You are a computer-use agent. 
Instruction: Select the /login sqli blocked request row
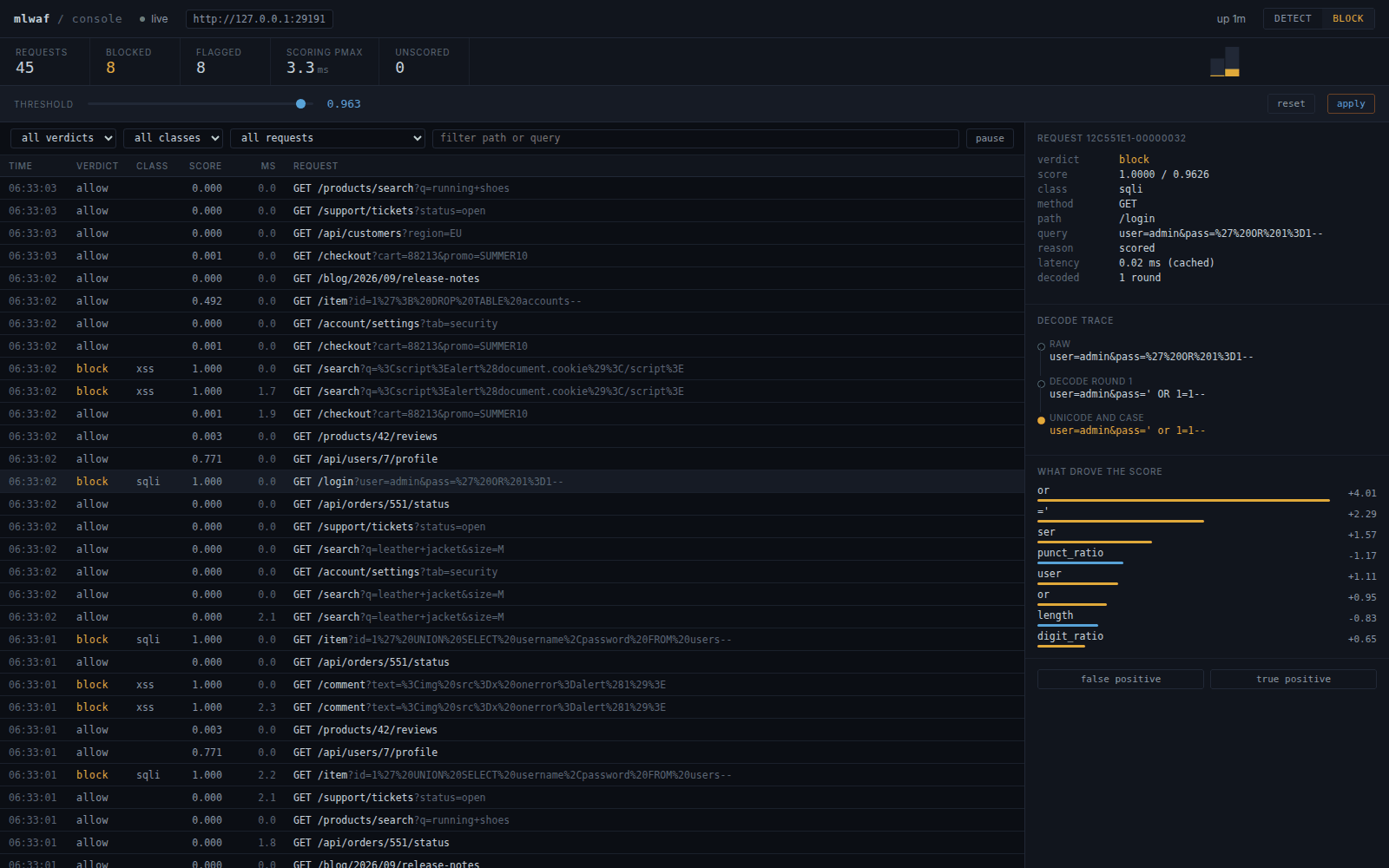point(512,482)
